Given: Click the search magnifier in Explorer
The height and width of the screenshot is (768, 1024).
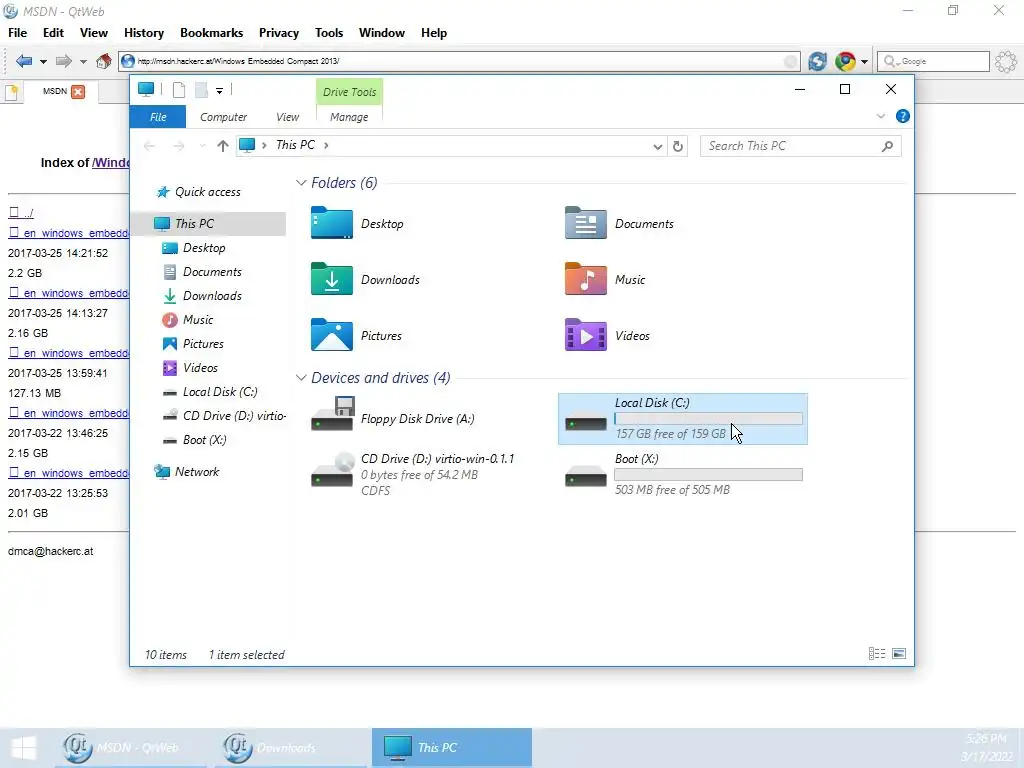Looking at the screenshot, I should [x=887, y=146].
